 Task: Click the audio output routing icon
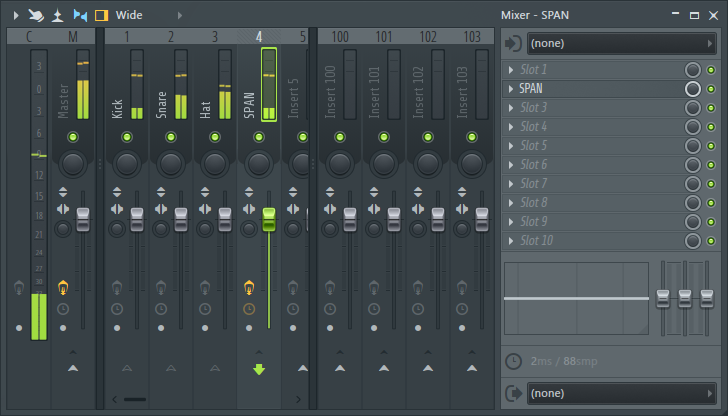pyautogui.click(x=514, y=394)
